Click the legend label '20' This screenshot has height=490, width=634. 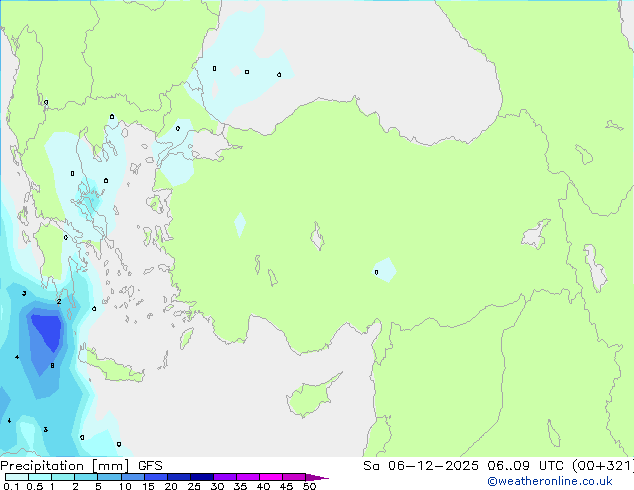tap(171, 486)
